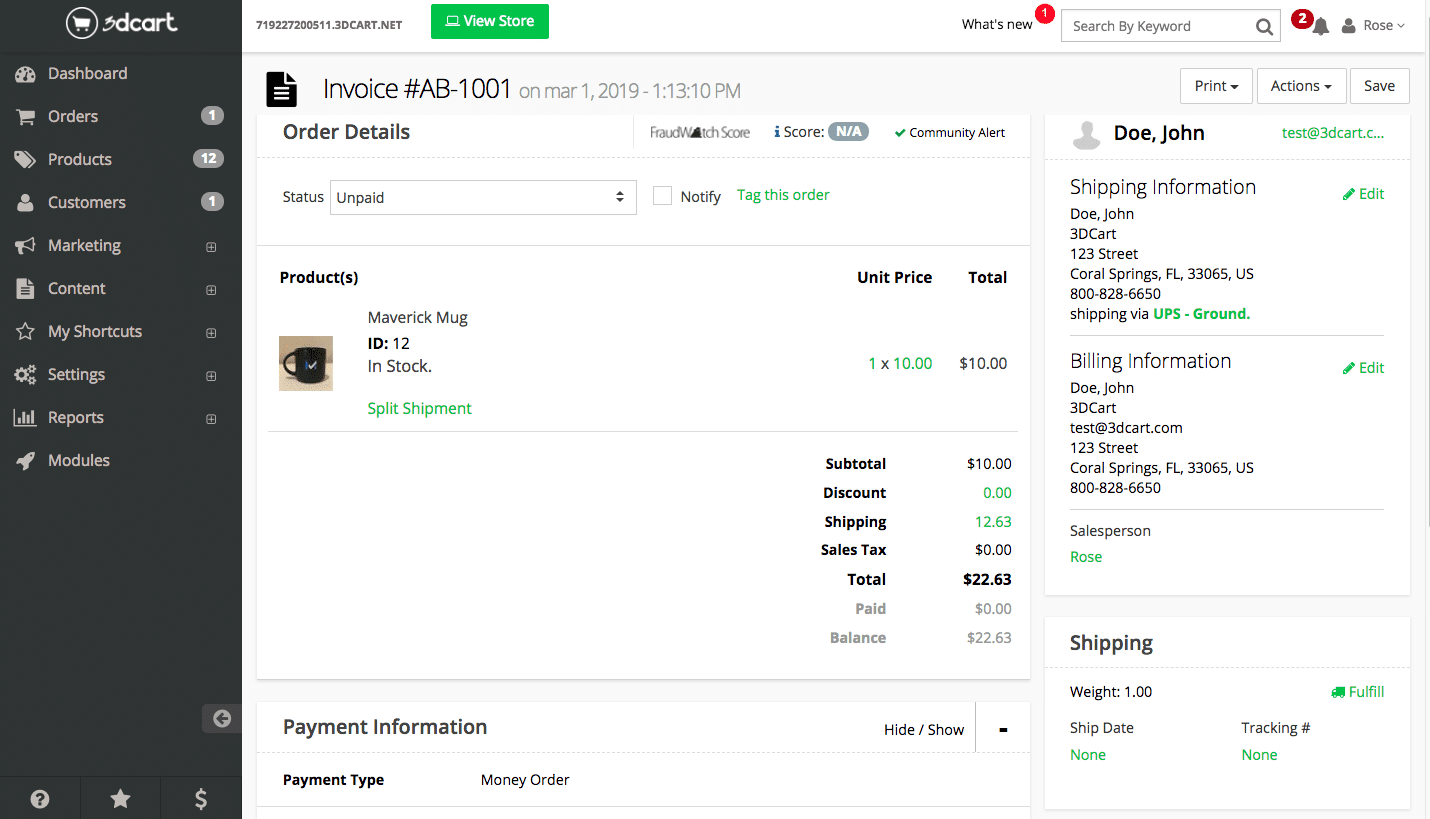1430x819 pixels.
Task: Collapse sidebar with the arrow icon
Action: point(222,718)
